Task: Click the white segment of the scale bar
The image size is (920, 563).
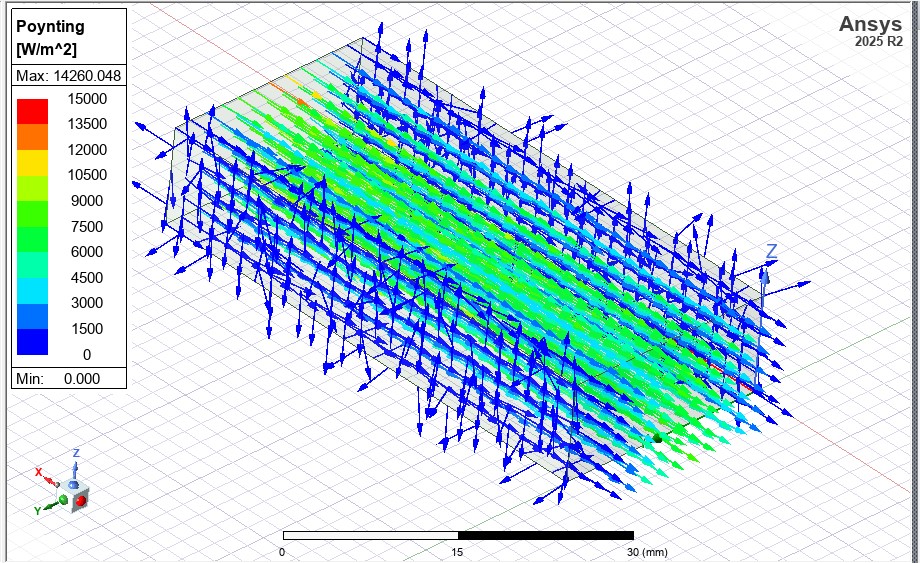Action: 370,536
